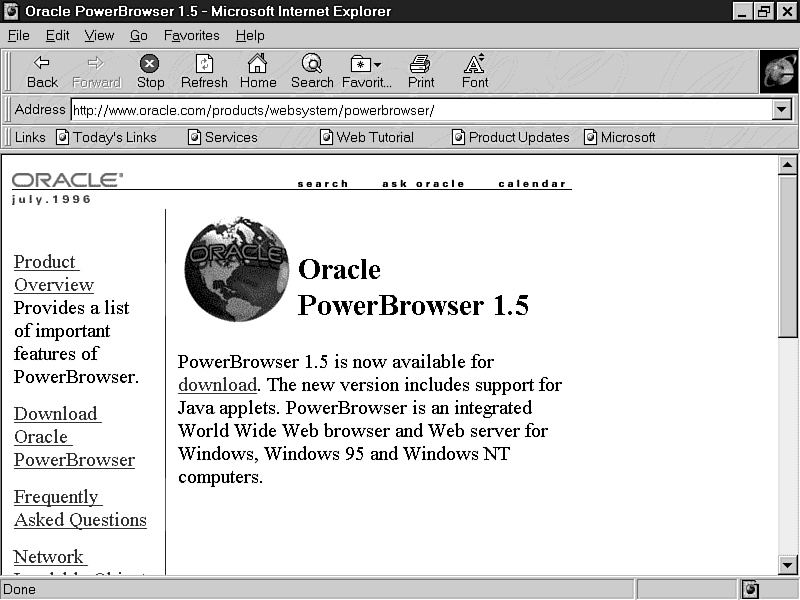Stop the page from loading

150,72
